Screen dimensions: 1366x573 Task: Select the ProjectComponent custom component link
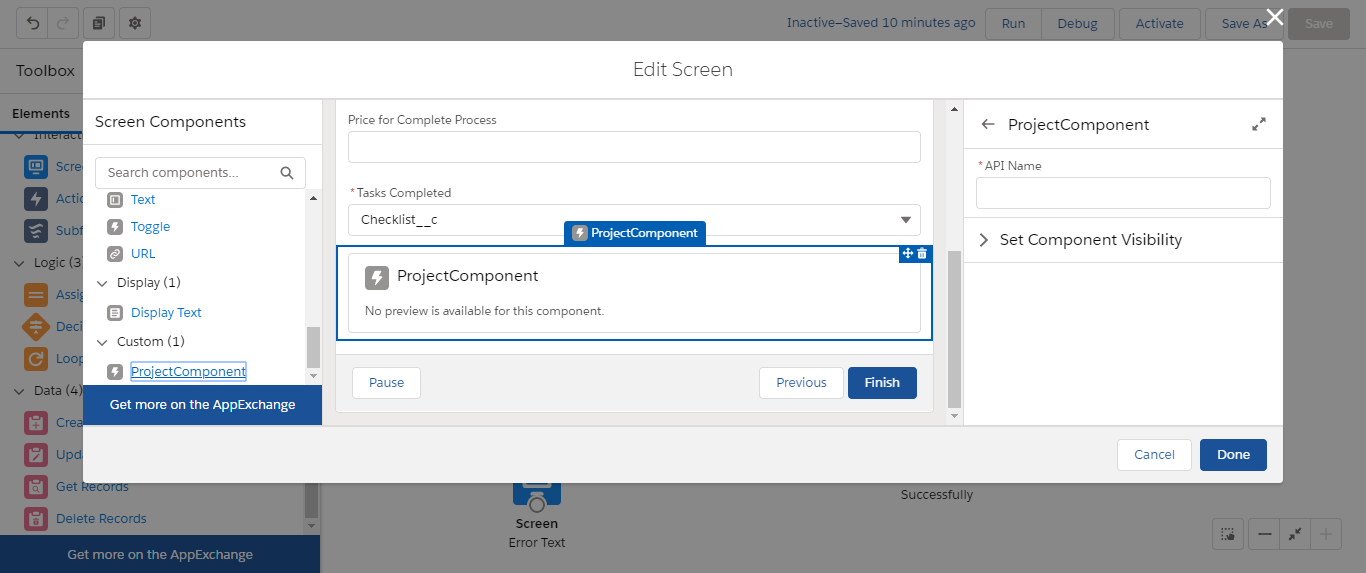click(188, 372)
